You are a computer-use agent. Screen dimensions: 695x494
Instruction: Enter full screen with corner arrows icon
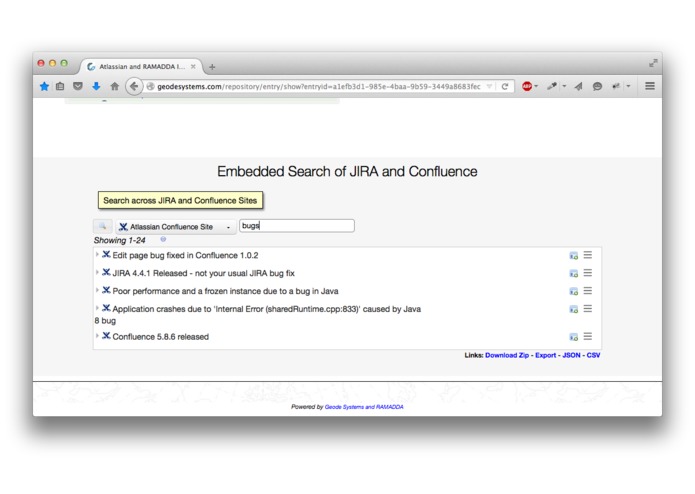(x=653, y=63)
